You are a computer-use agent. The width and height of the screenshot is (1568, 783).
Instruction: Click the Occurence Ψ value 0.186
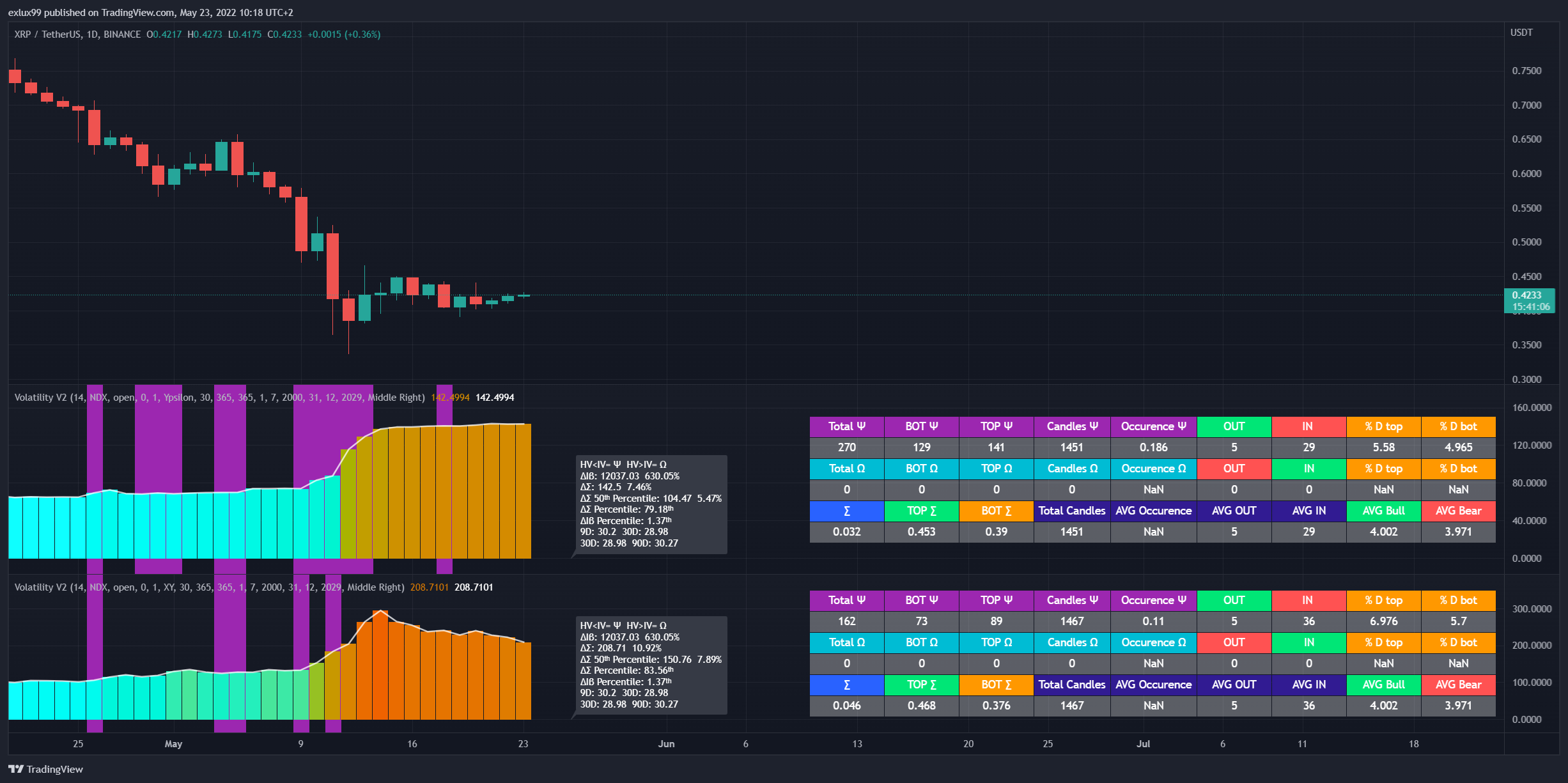pyautogui.click(x=1154, y=447)
